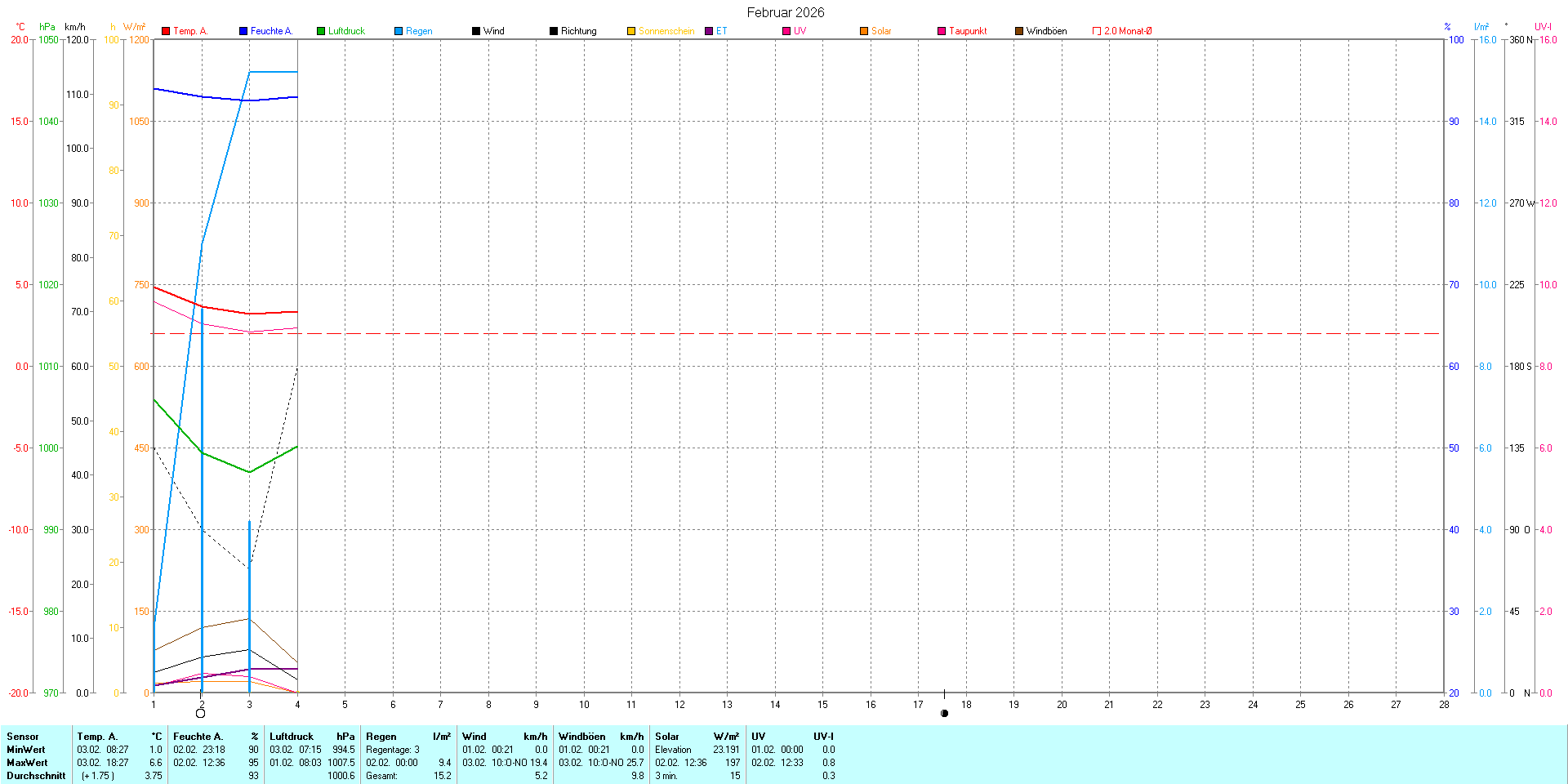The height and width of the screenshot is (784, 1568).
Task: Click the UV-I unit label above the right axis
Action: (x=1543, y=27)
